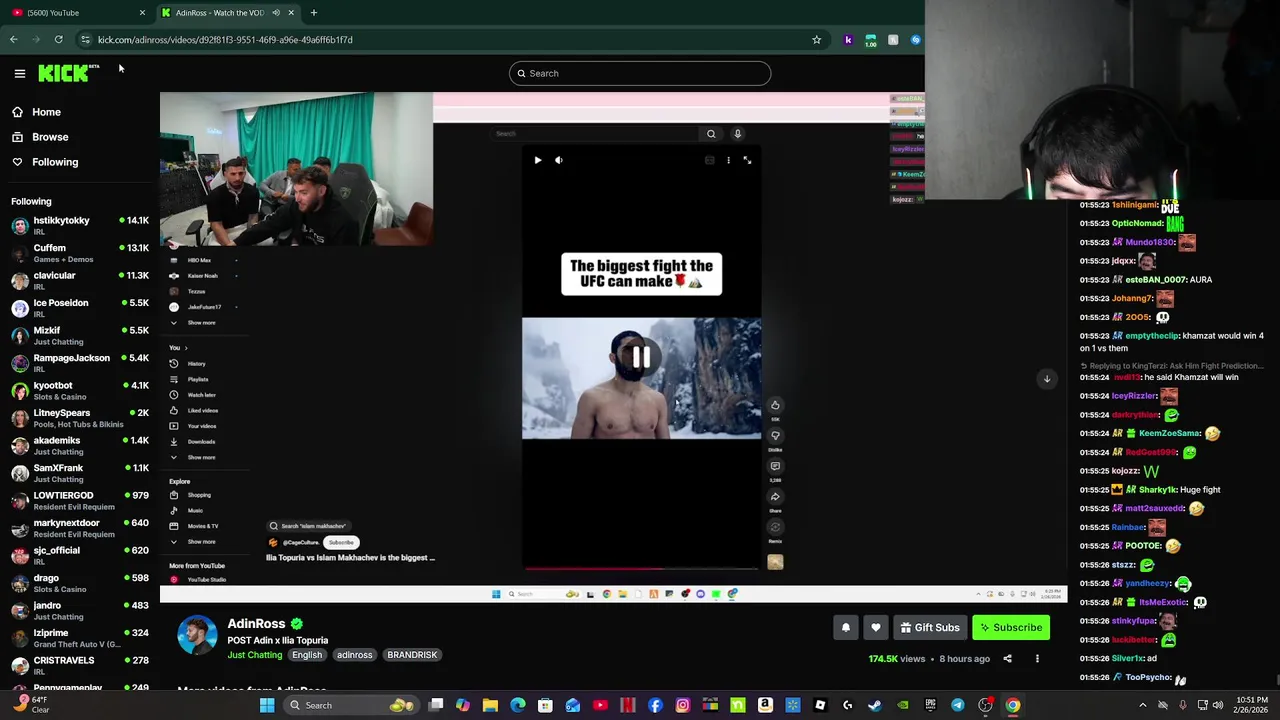Toggle the heart follow button
The width and height of the screenshot is (1280, 720).
(876, 628)
